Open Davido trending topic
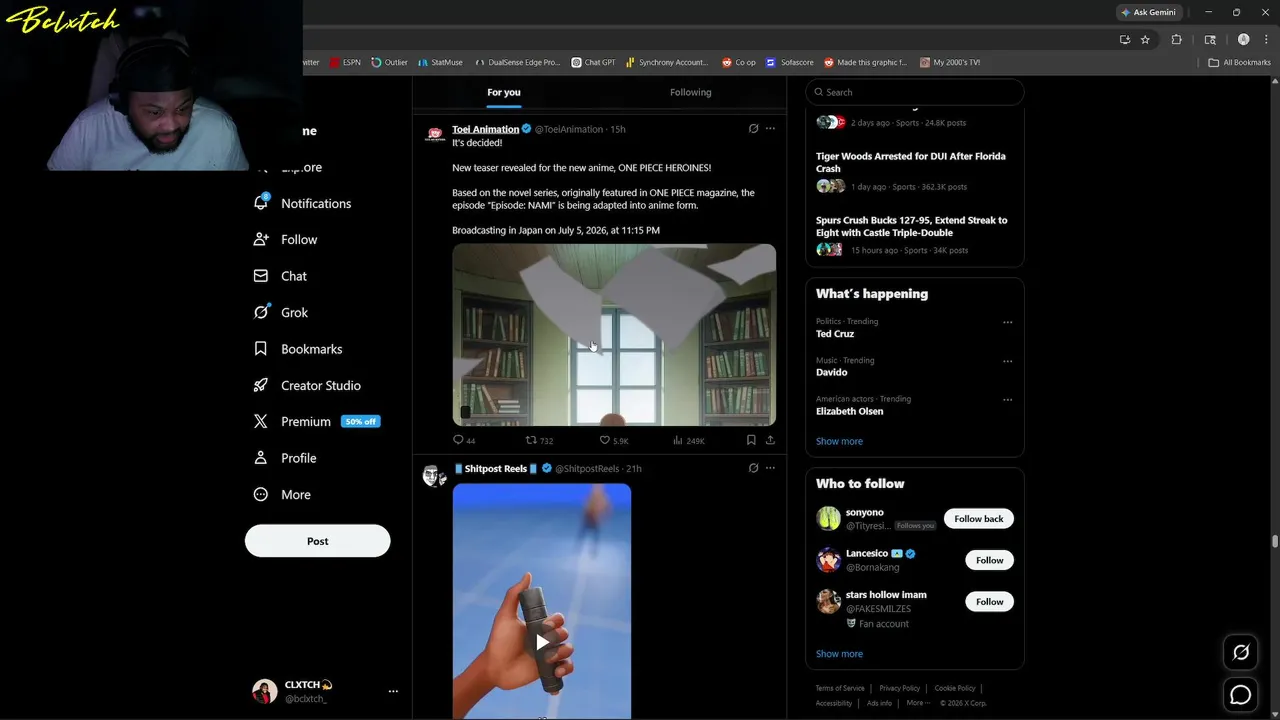The image size is (1280, 720). [832, 372]
